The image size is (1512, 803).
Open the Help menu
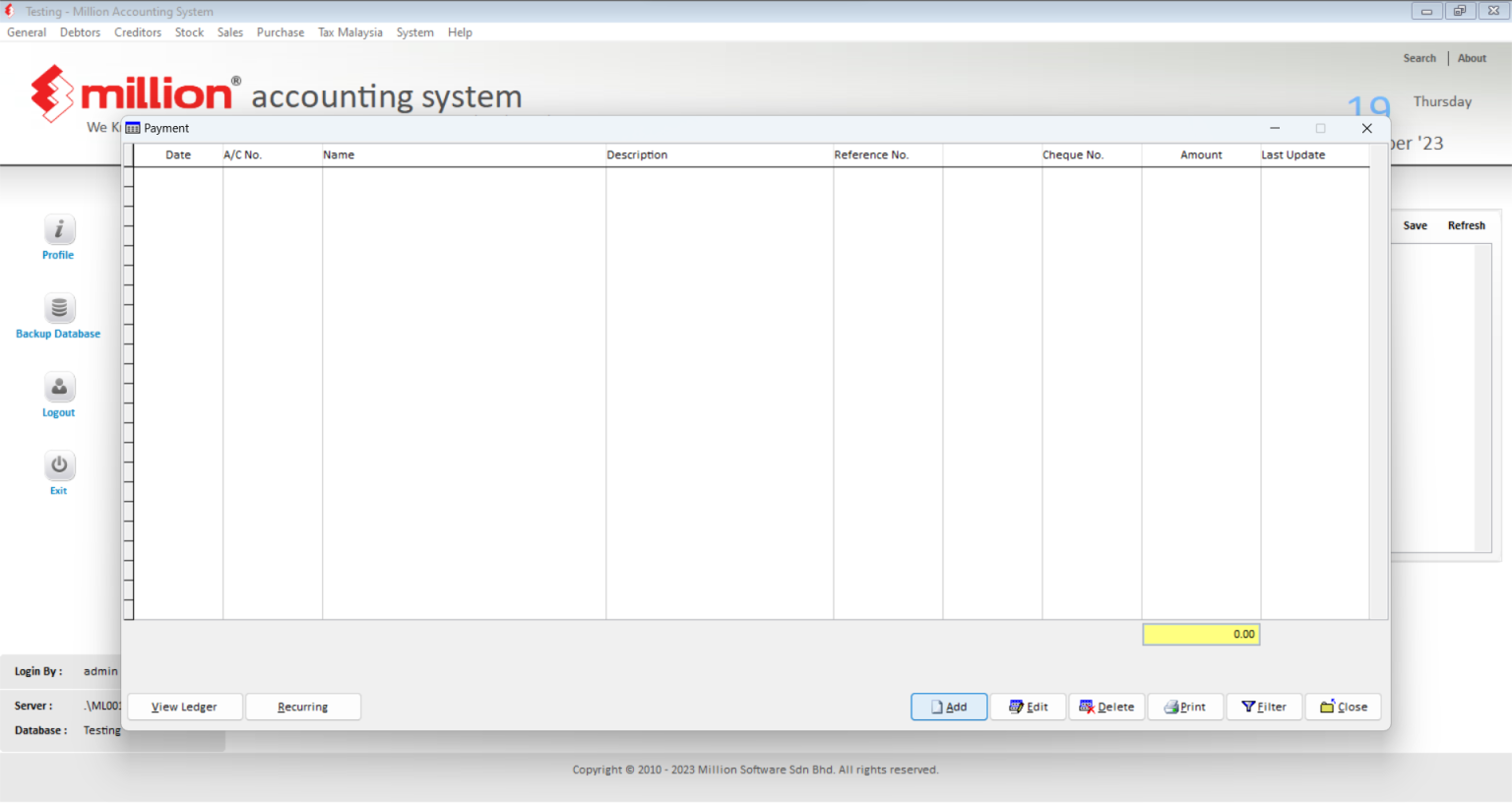(460, 31)
